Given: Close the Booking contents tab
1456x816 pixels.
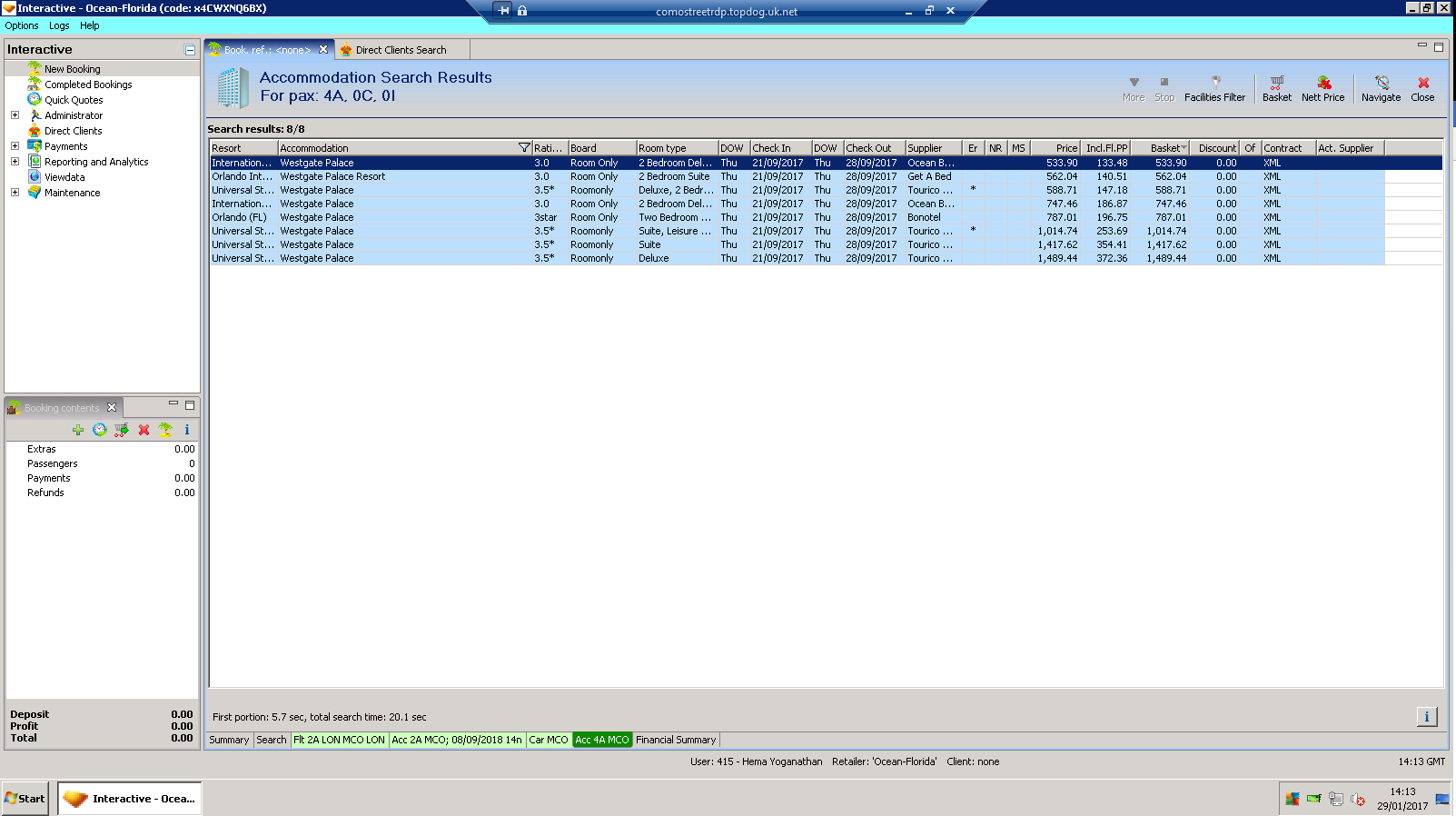Looking at the screenshot, I should click(112, 407).
